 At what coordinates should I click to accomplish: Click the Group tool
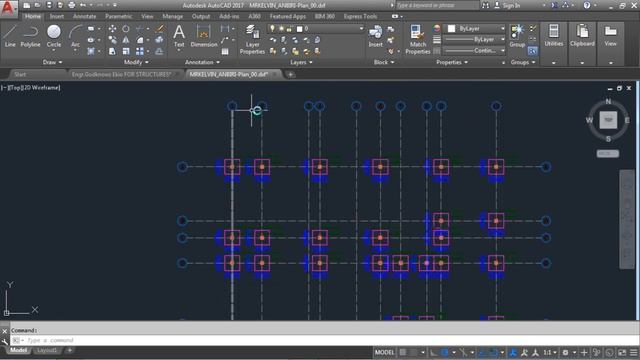517,36
